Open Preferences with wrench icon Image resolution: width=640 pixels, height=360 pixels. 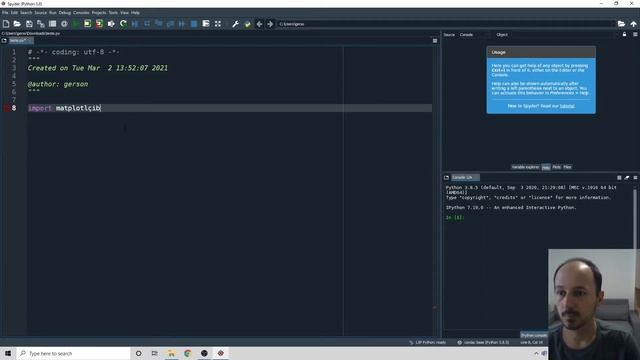point(236,24)
